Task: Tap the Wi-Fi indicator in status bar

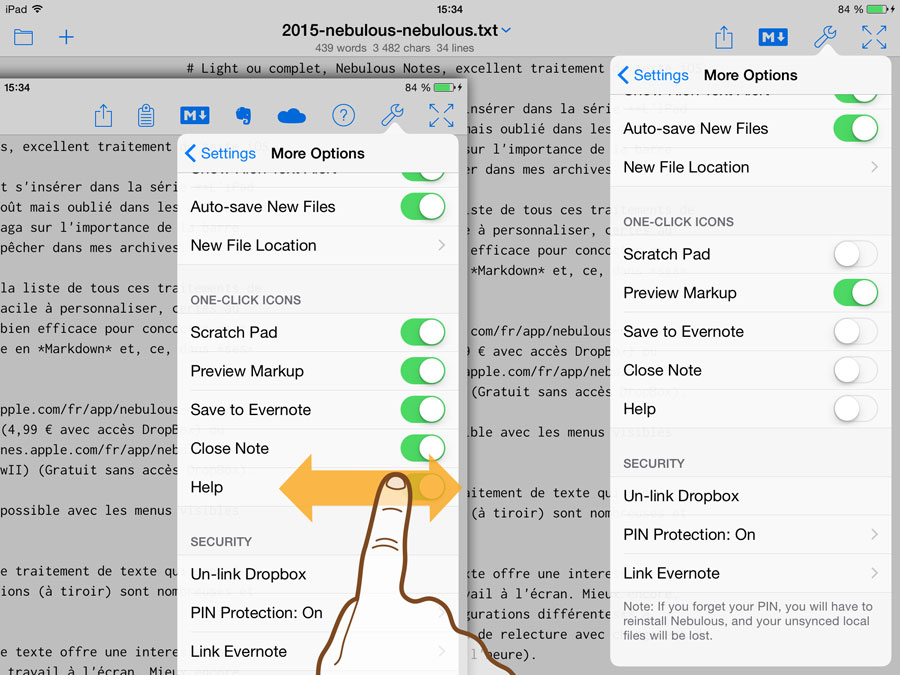Action: (x=37, y=9)
